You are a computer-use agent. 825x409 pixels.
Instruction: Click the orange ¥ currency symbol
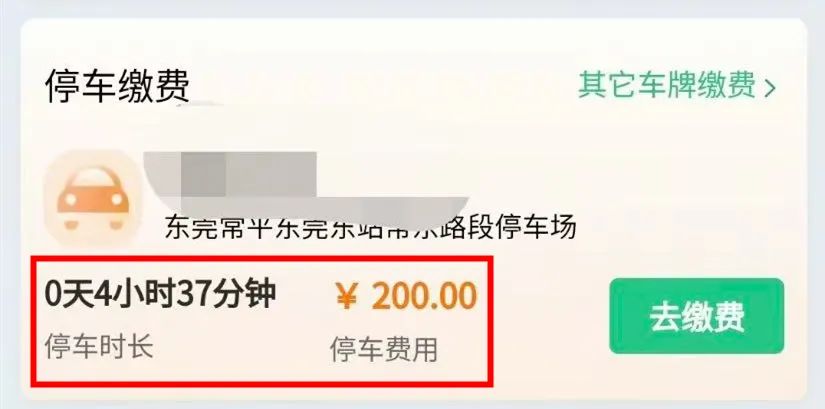[x=347, y=297]
